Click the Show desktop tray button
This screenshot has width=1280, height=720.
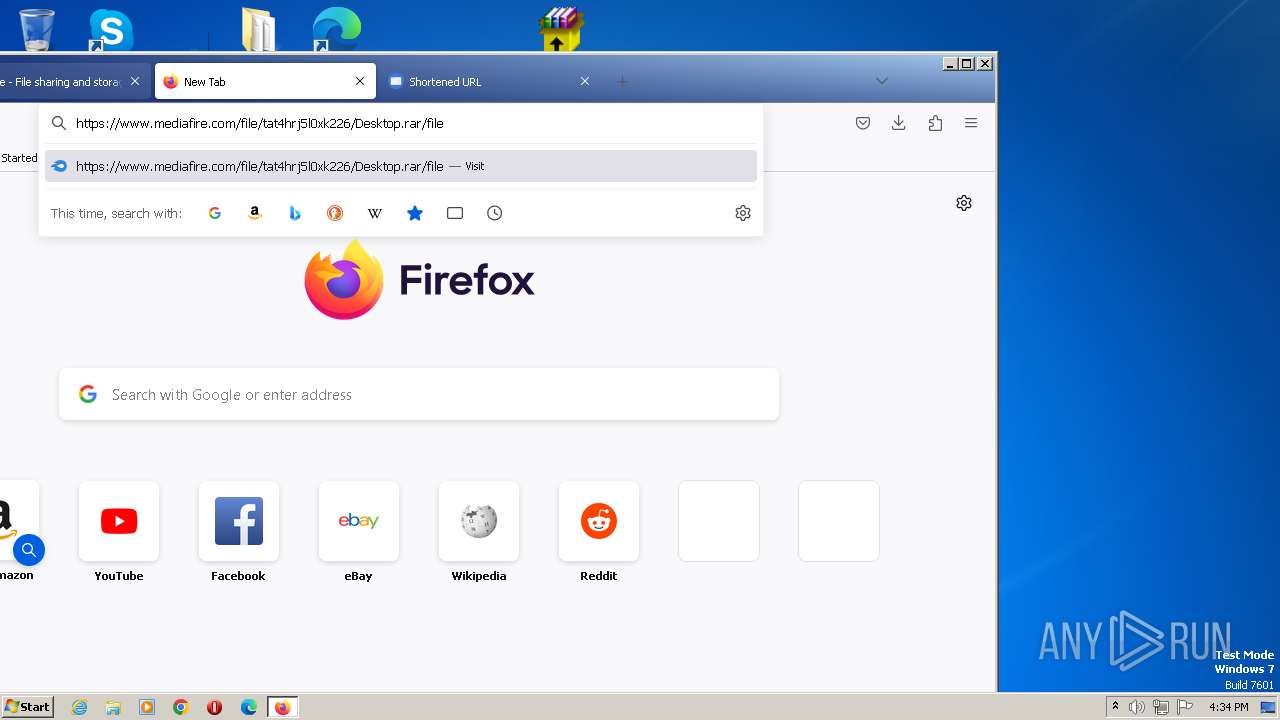[1268, 707]
